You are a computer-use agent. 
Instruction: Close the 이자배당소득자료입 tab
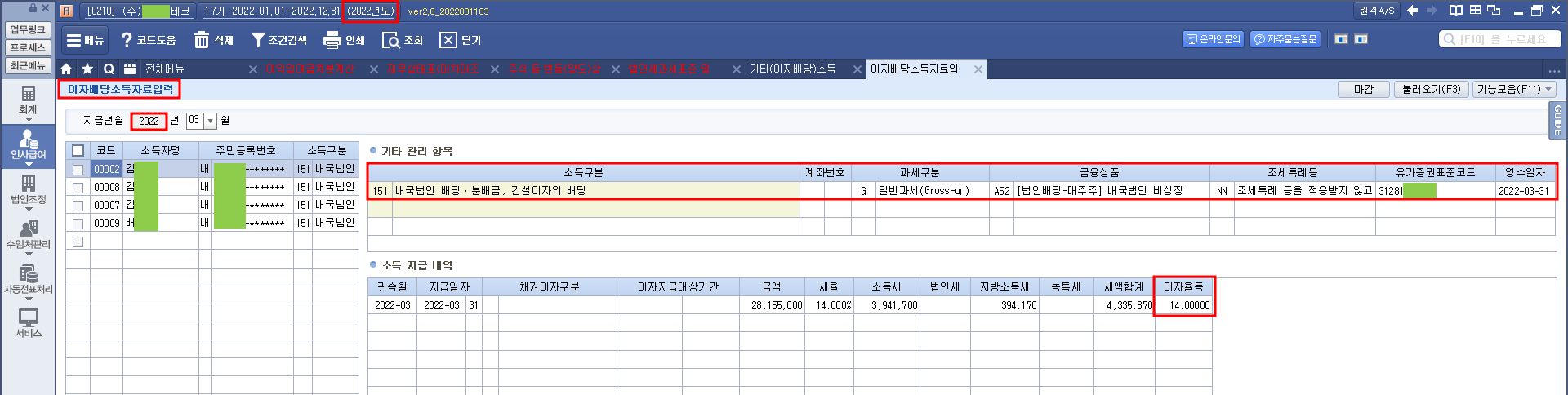pos(978,69)
